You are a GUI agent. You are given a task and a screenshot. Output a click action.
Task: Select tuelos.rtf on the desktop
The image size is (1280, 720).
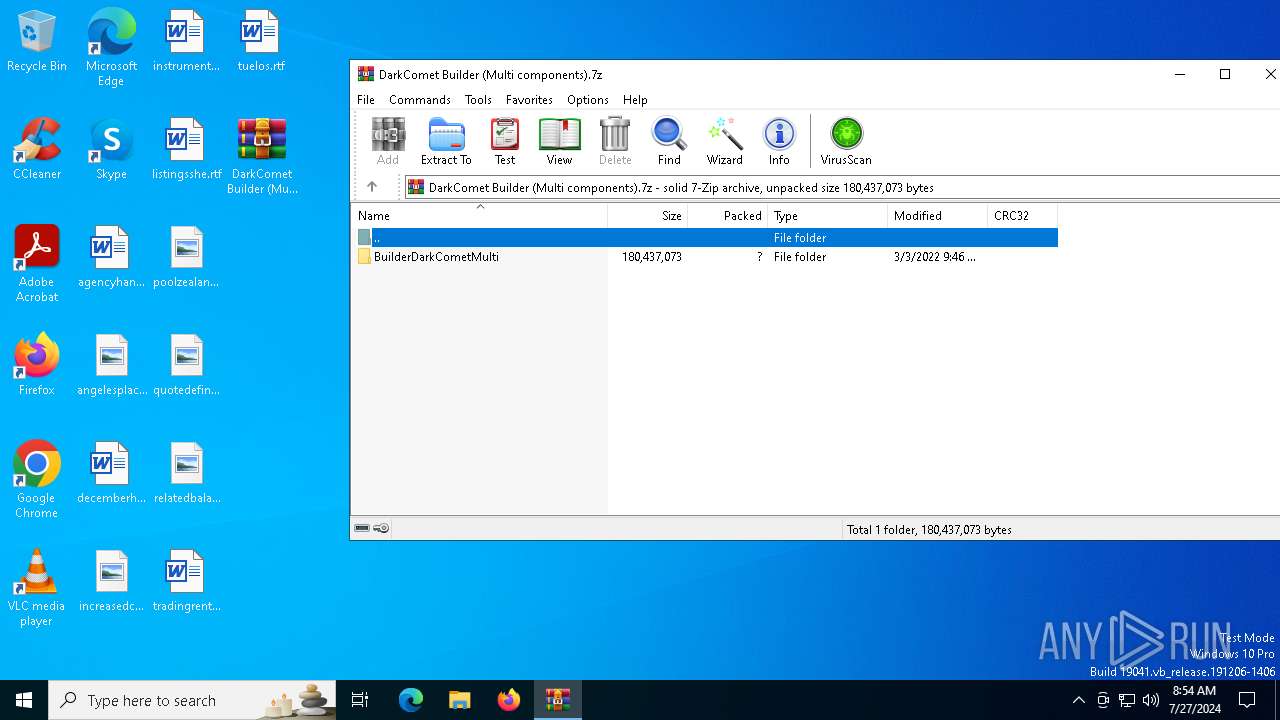point(261,42)
